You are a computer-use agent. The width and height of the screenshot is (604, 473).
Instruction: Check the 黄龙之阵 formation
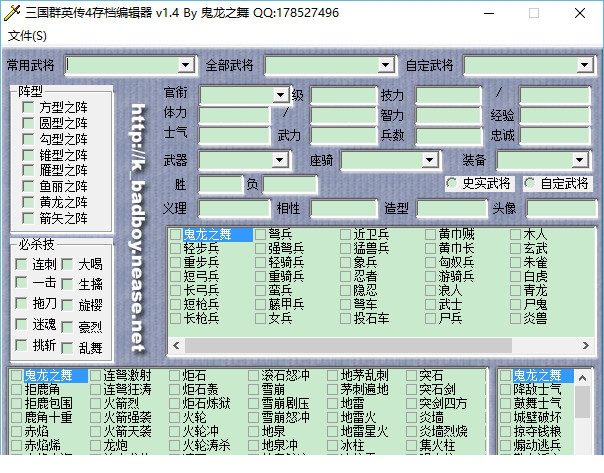coord(28,202)
